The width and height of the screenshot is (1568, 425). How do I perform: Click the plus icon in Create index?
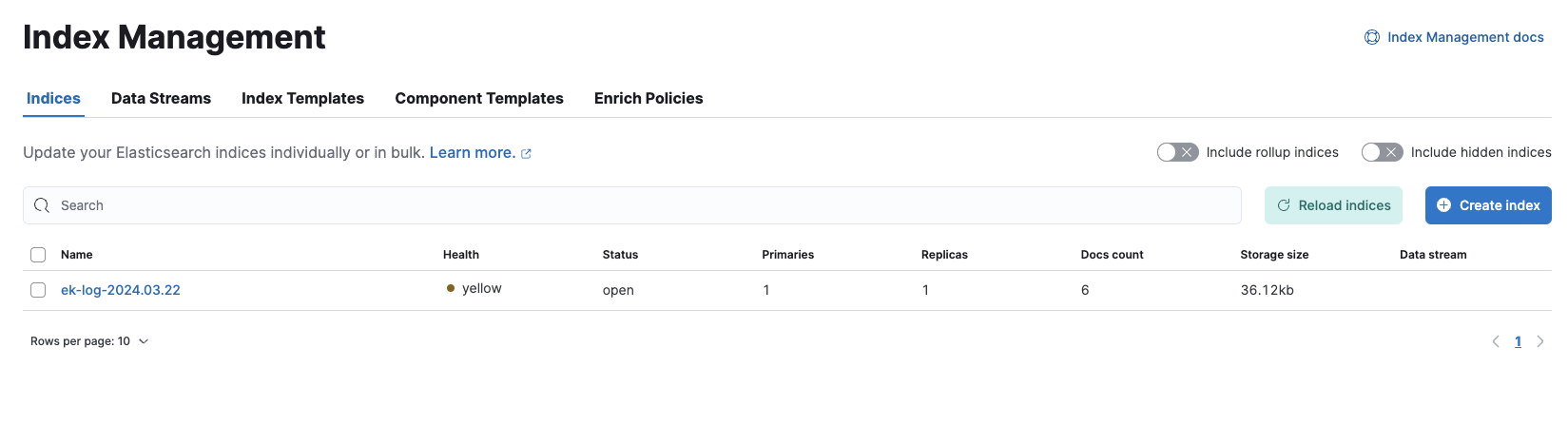pos(1443,205)
